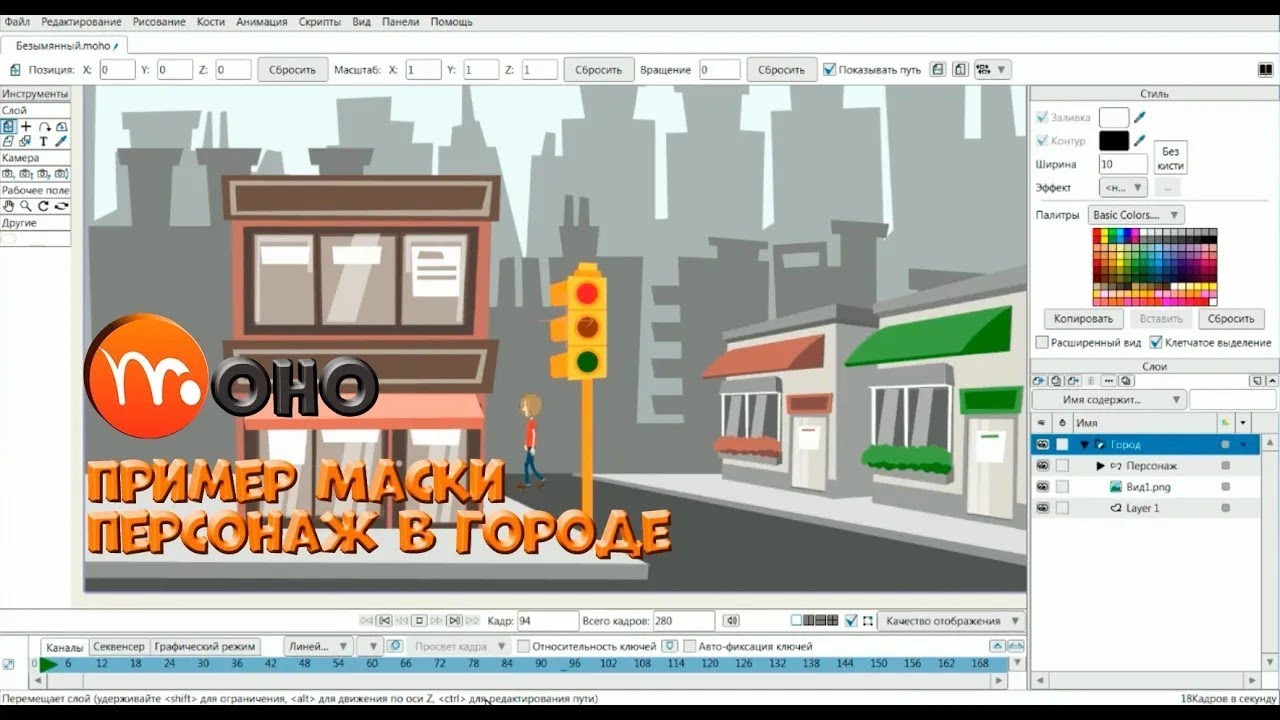Viewport: 1280px width, 720px height.
Task: Toggle the Заливка fill checkbox
Action: [1043, 117]
